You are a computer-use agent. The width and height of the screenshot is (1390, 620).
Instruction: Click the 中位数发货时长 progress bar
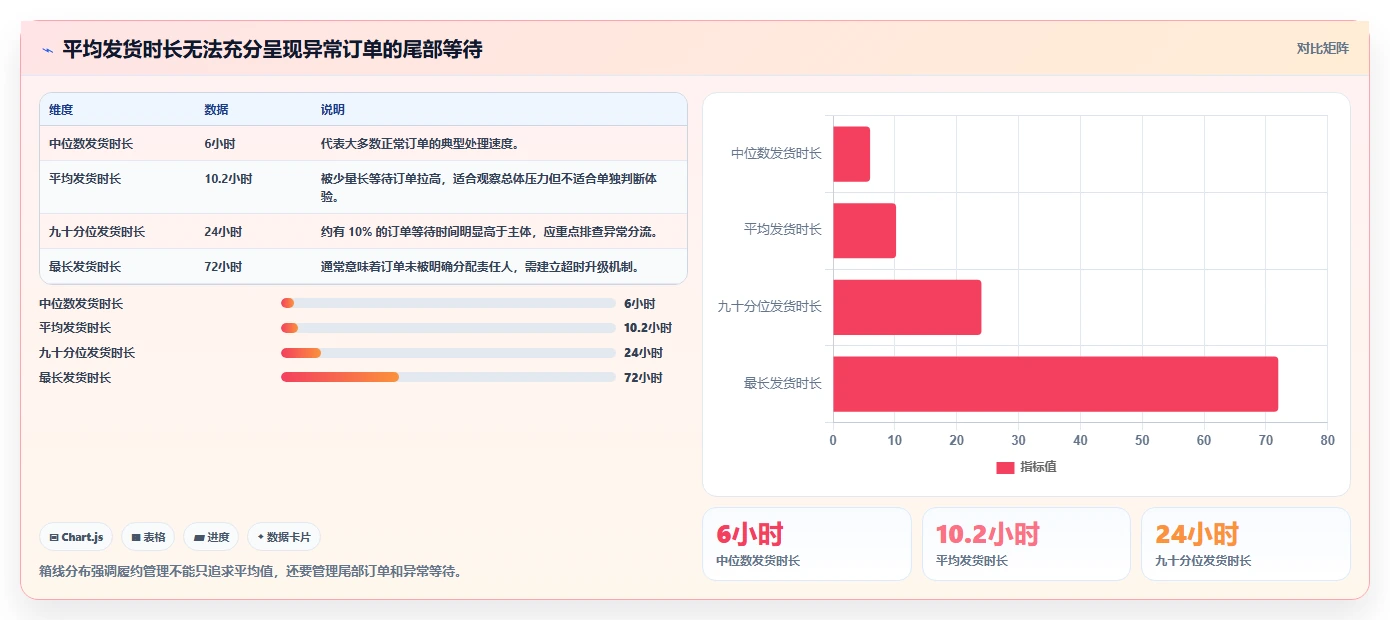(x=448, y=303)
